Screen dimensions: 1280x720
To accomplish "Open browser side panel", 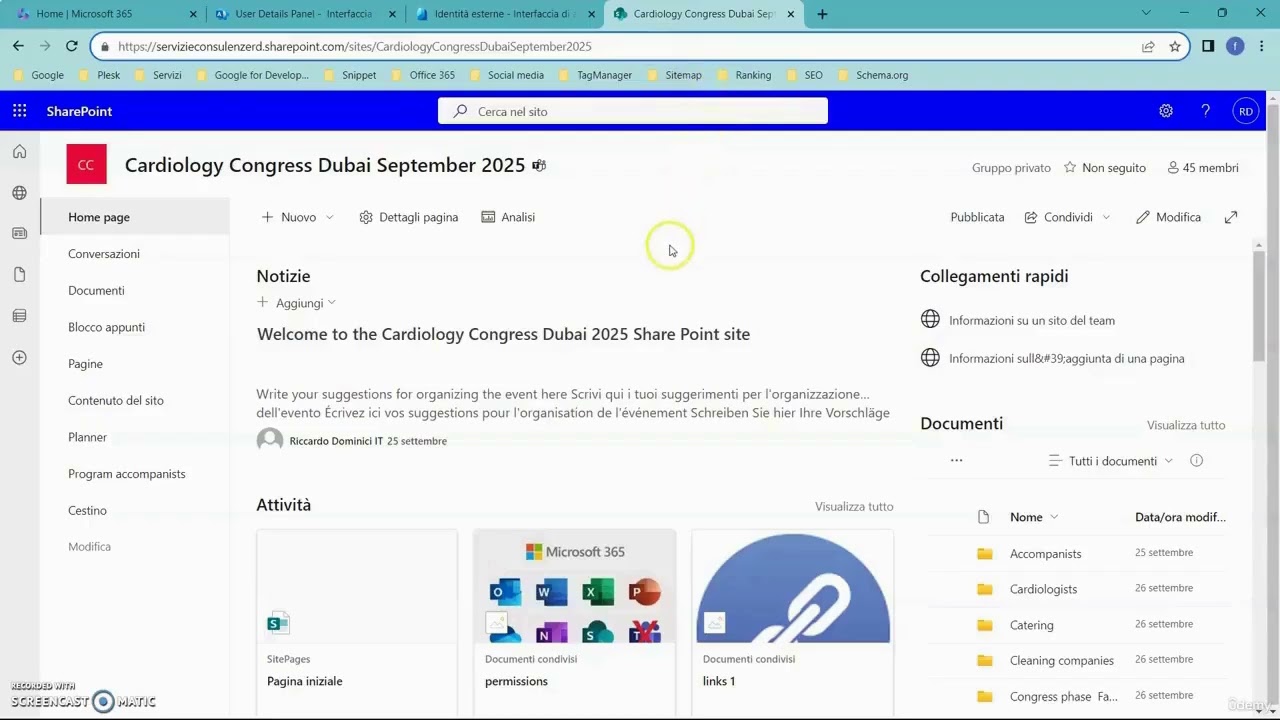I will (1208, 46).
